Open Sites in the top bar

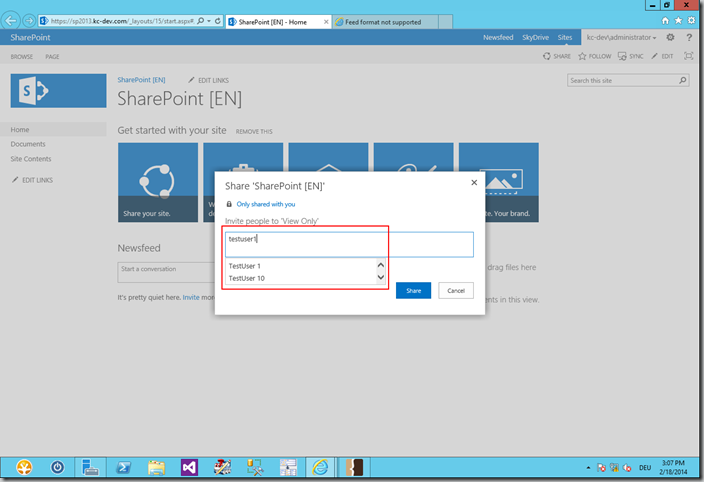(x=565, y=37)
